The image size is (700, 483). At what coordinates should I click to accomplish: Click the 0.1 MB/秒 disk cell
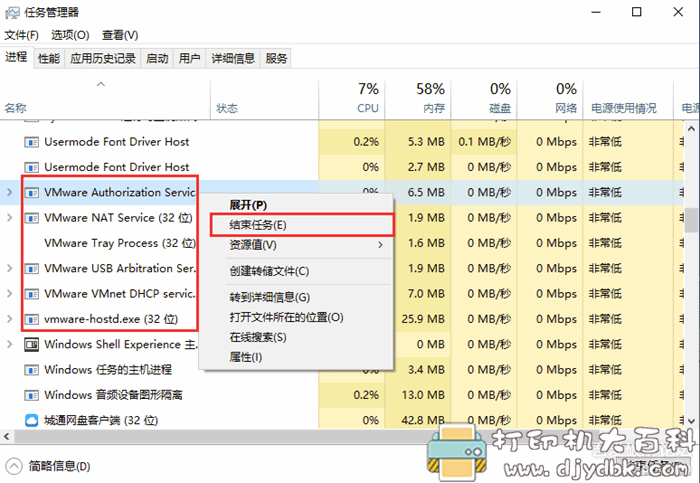(x=484, y=142)
